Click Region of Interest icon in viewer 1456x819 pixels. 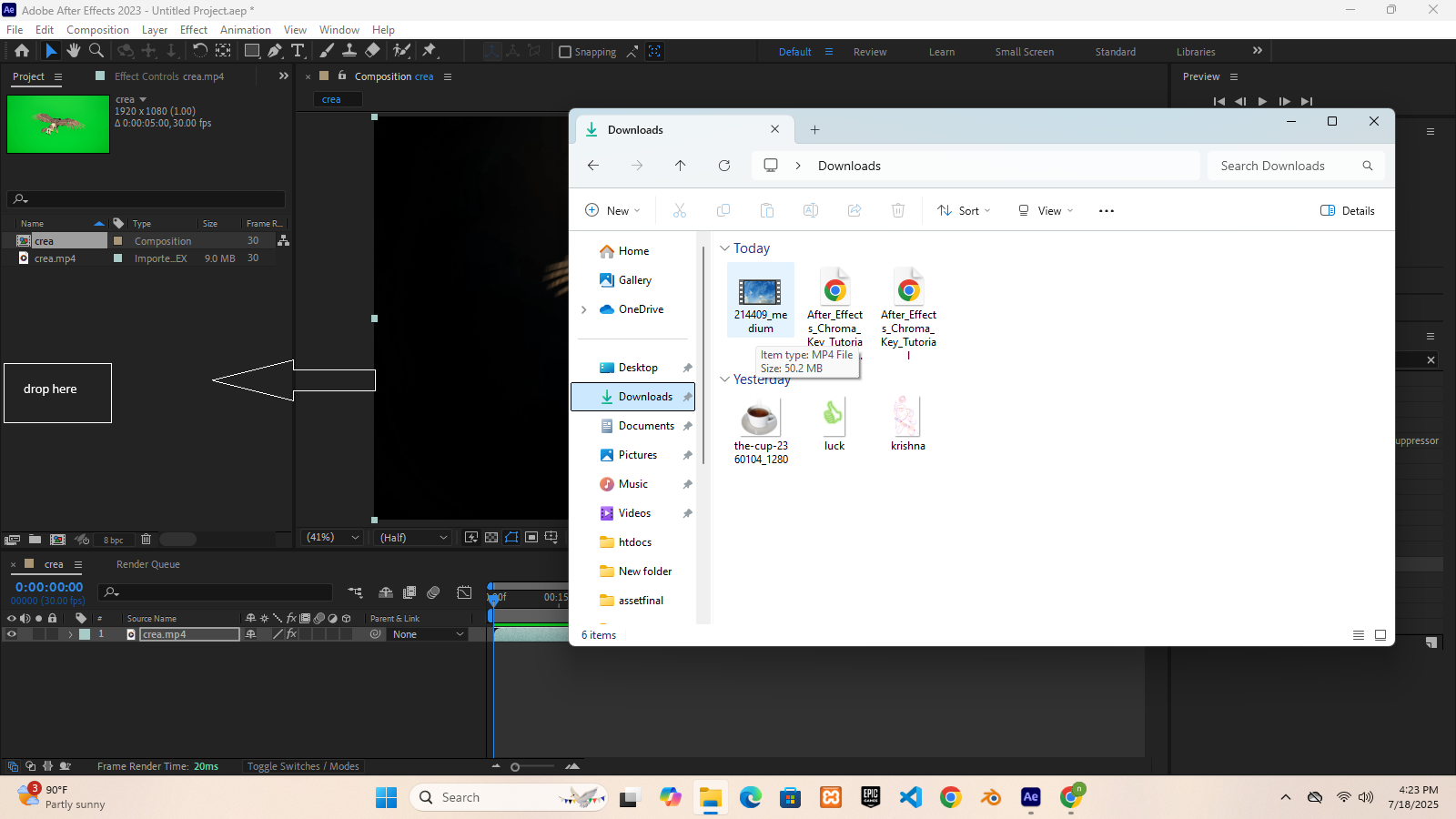click(531, 538)
